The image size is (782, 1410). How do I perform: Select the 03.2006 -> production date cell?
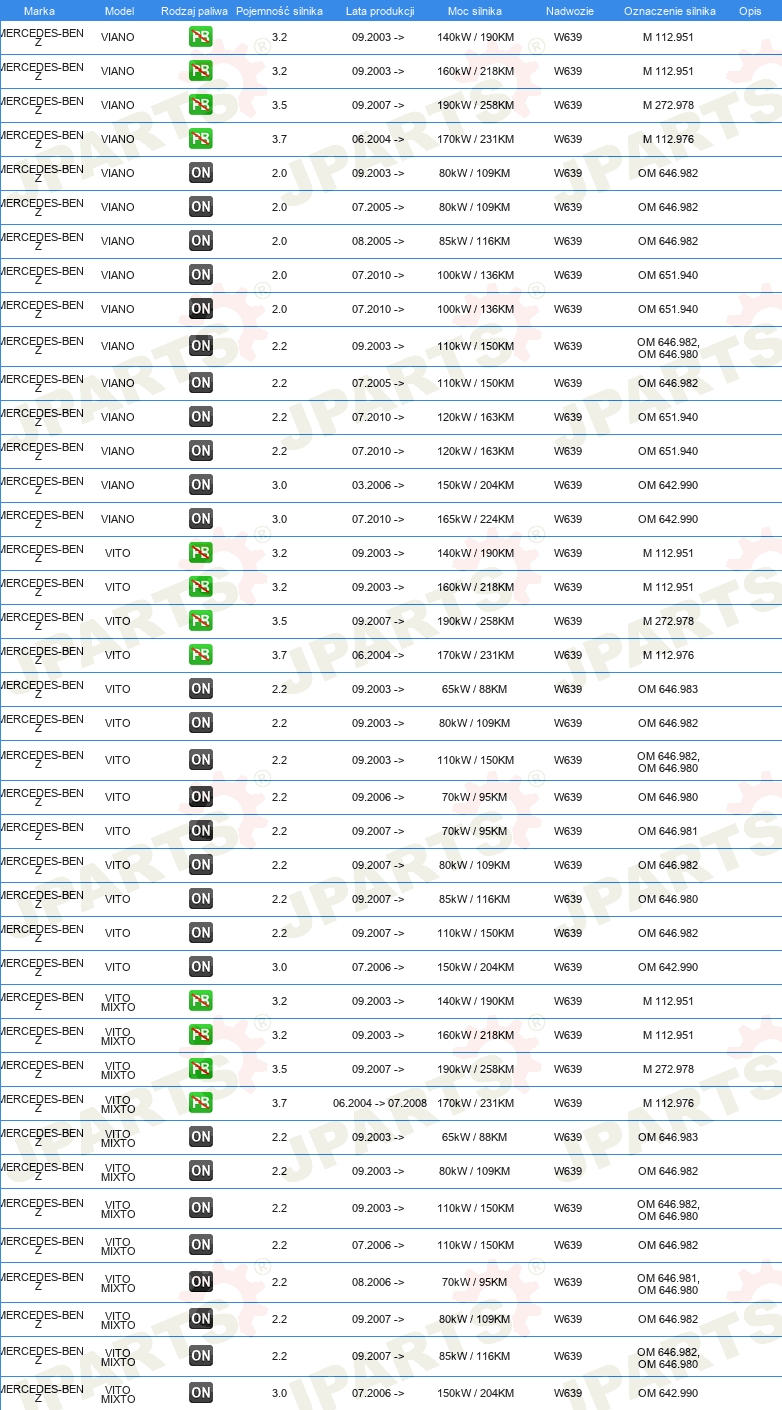coord(378,485)
